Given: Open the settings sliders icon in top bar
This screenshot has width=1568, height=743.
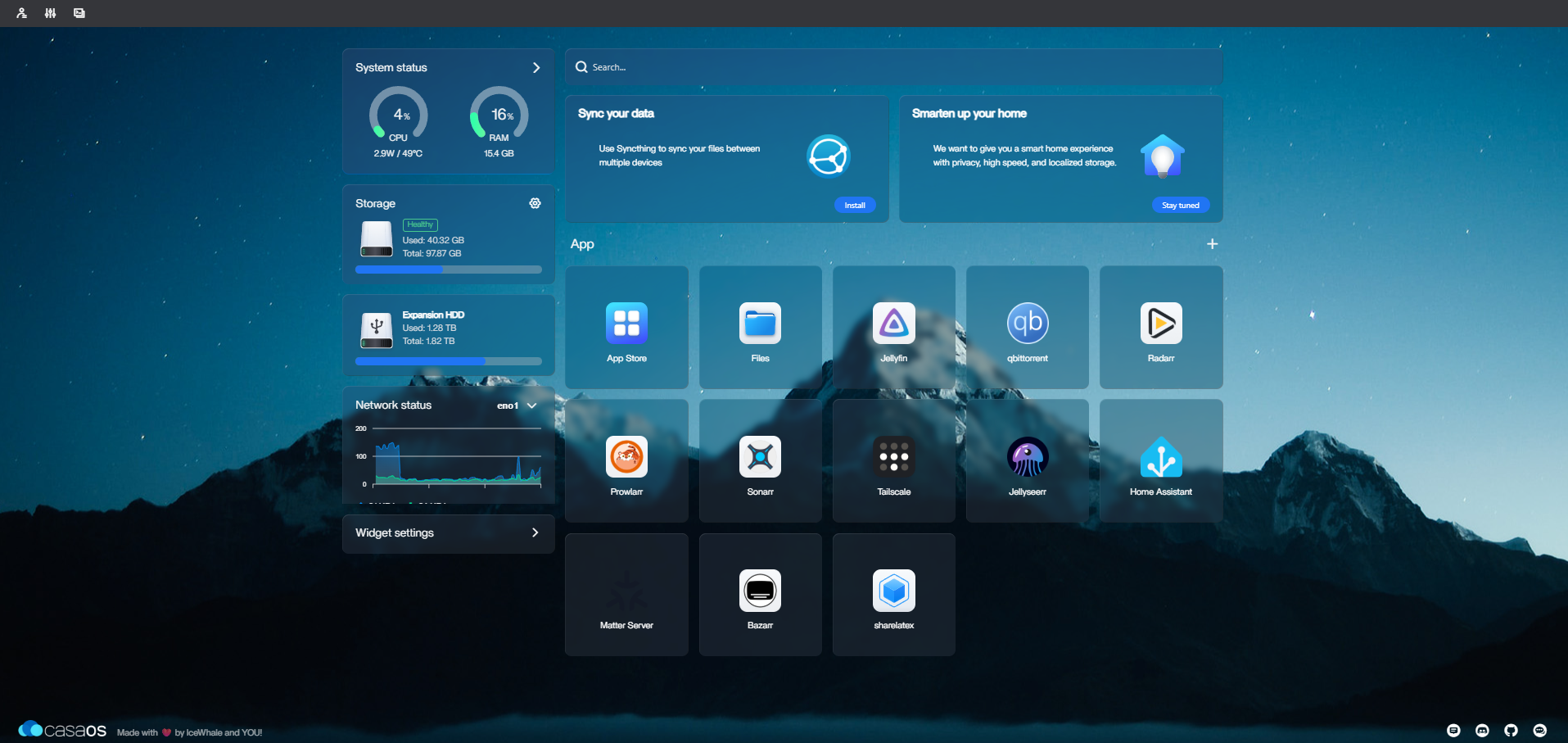Looking at the screenshot, I should pos(50,13).
